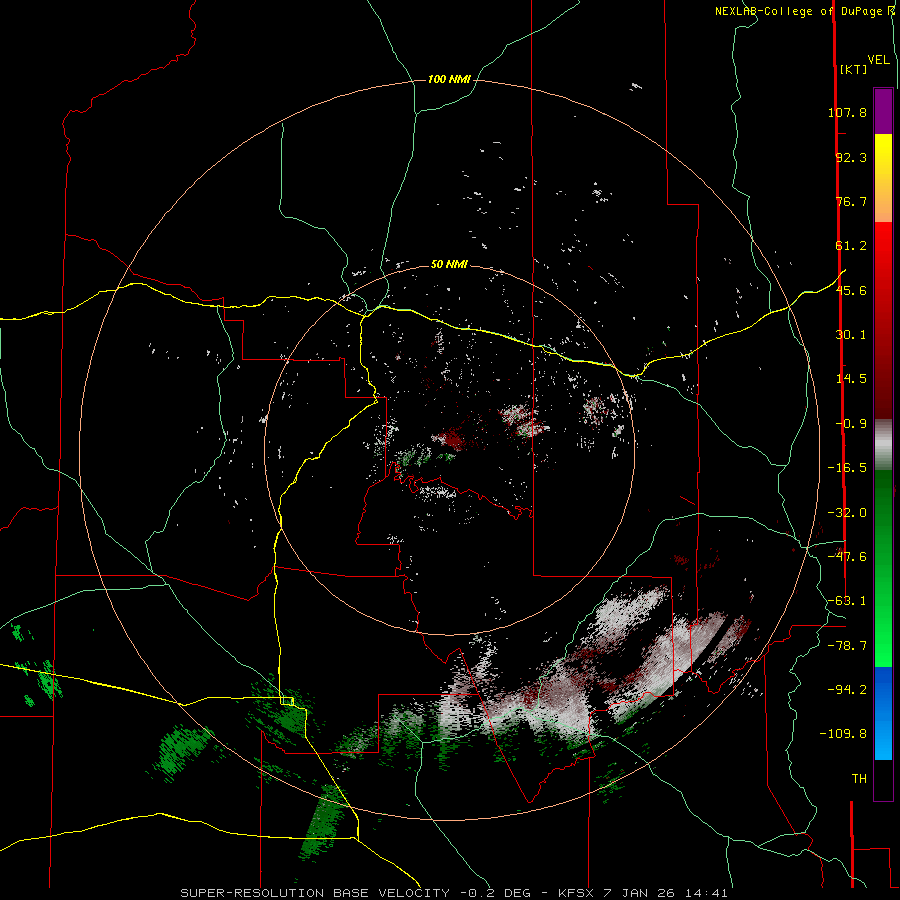Pick the yellow-orange color bar segment

pos(883,178)
